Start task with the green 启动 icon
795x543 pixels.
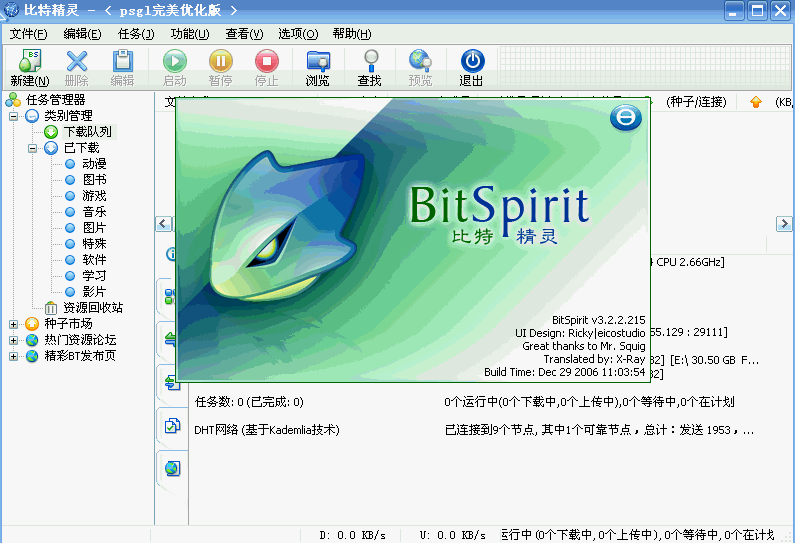click(x=174, y=61)
